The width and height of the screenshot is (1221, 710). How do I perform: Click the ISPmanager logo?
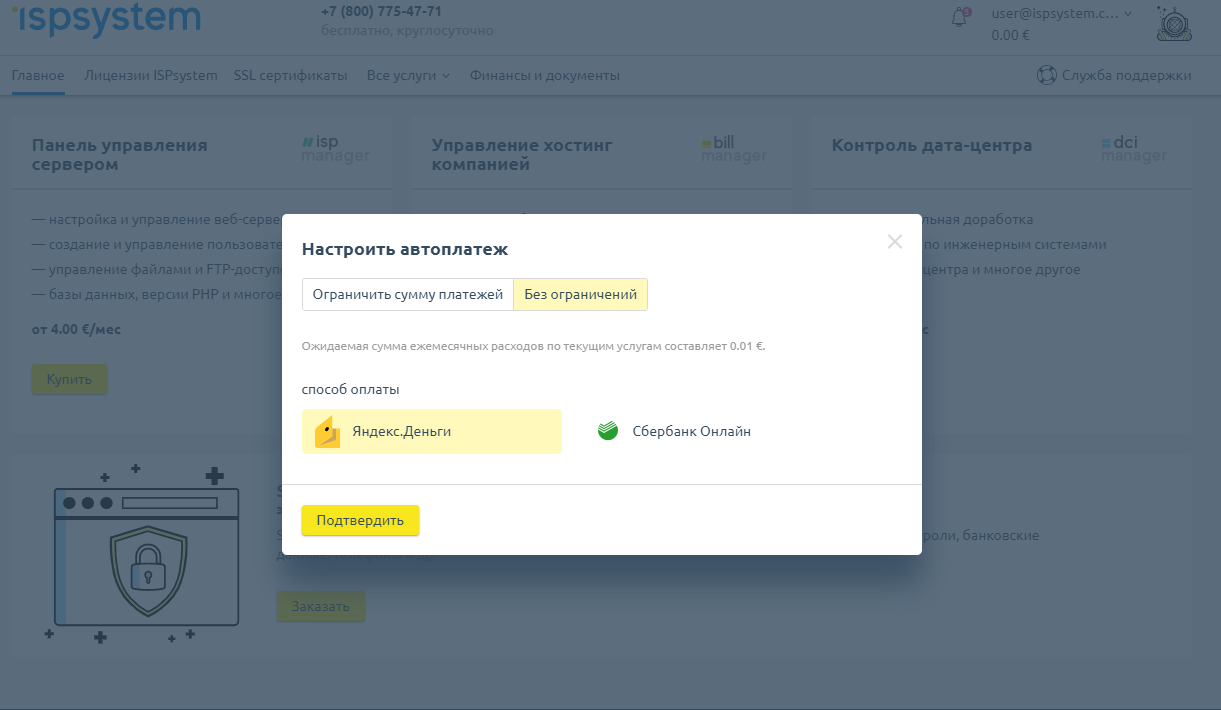(x=336, y=149)
